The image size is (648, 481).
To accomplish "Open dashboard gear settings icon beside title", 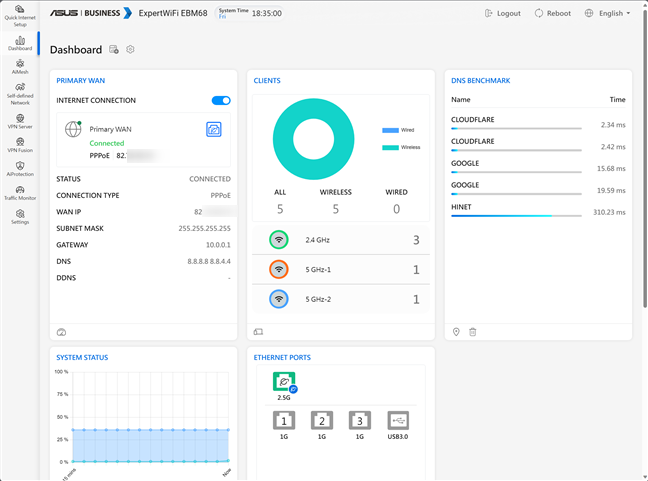I will (x=130, y=50).
